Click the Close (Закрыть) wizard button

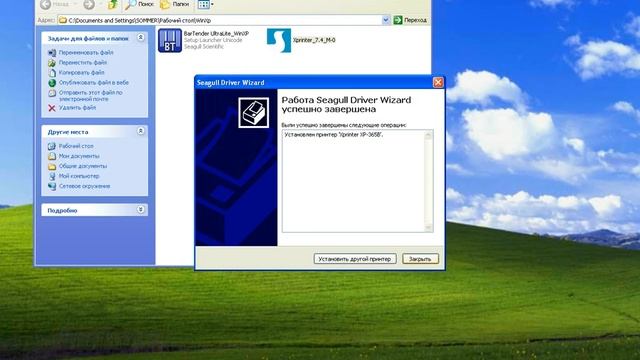point(420,259)
